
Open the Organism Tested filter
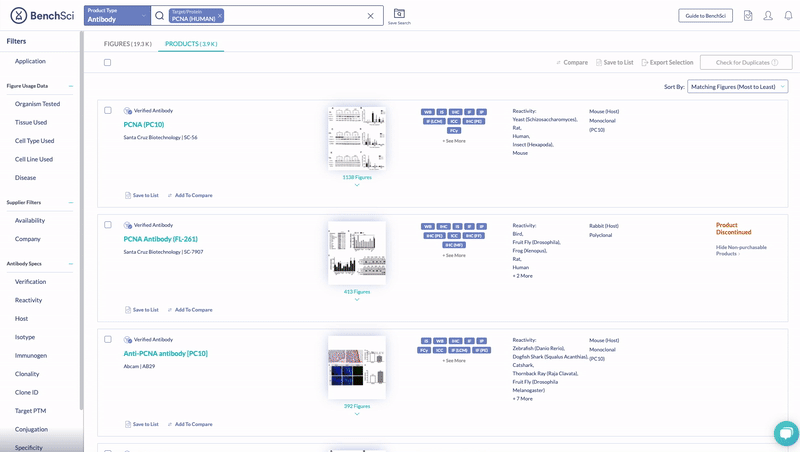pyautogui.click(x=37, y=104)
